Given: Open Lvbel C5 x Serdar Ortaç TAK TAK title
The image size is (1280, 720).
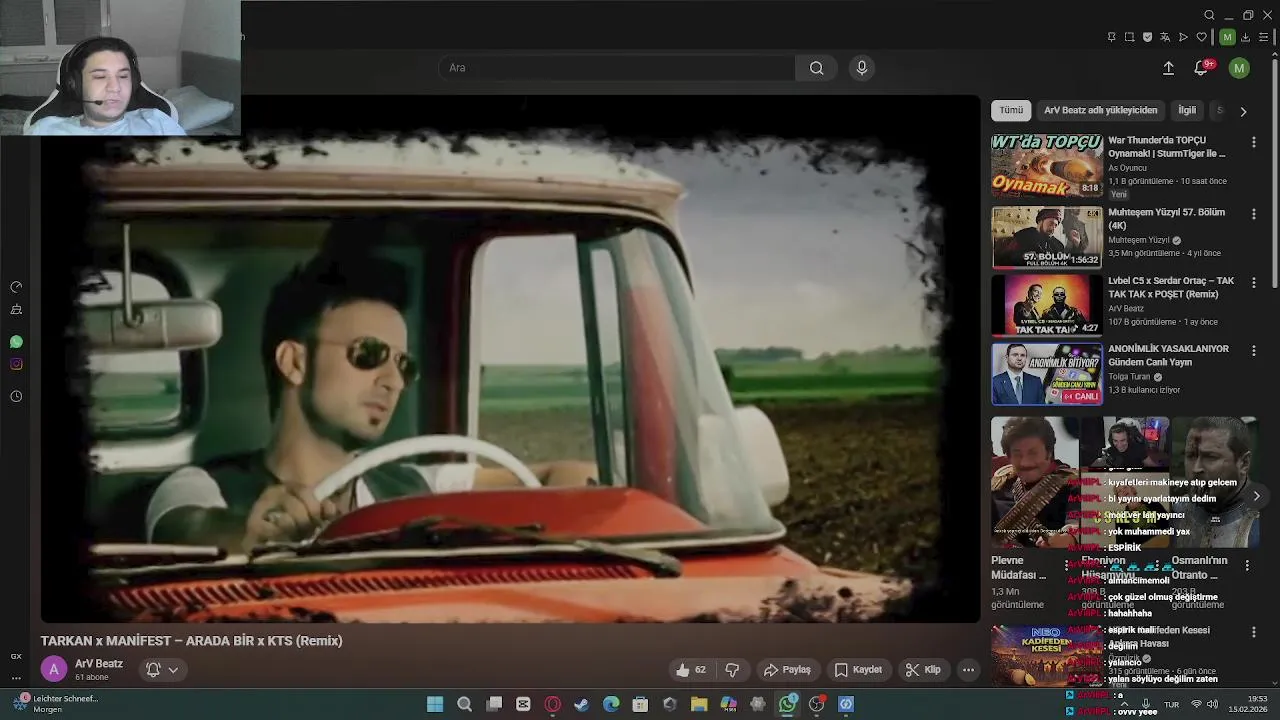Looking at the screenshot, I should tap(1171, 288).
